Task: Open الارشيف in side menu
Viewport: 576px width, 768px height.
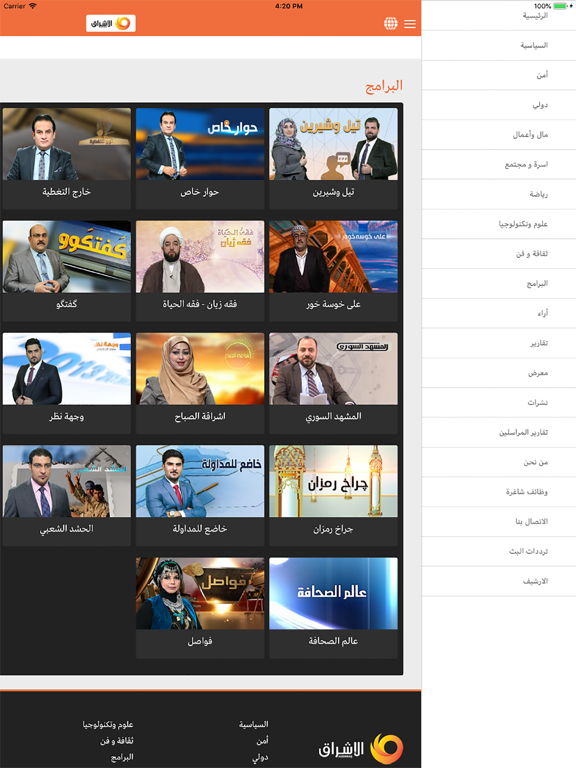Action: (x=499, y=581)
